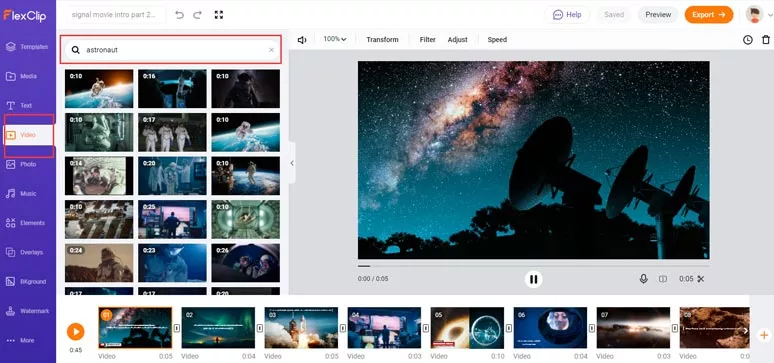This screenshot has width=774, height=363.
Task: Click the undo arrow
Action: 179,15
